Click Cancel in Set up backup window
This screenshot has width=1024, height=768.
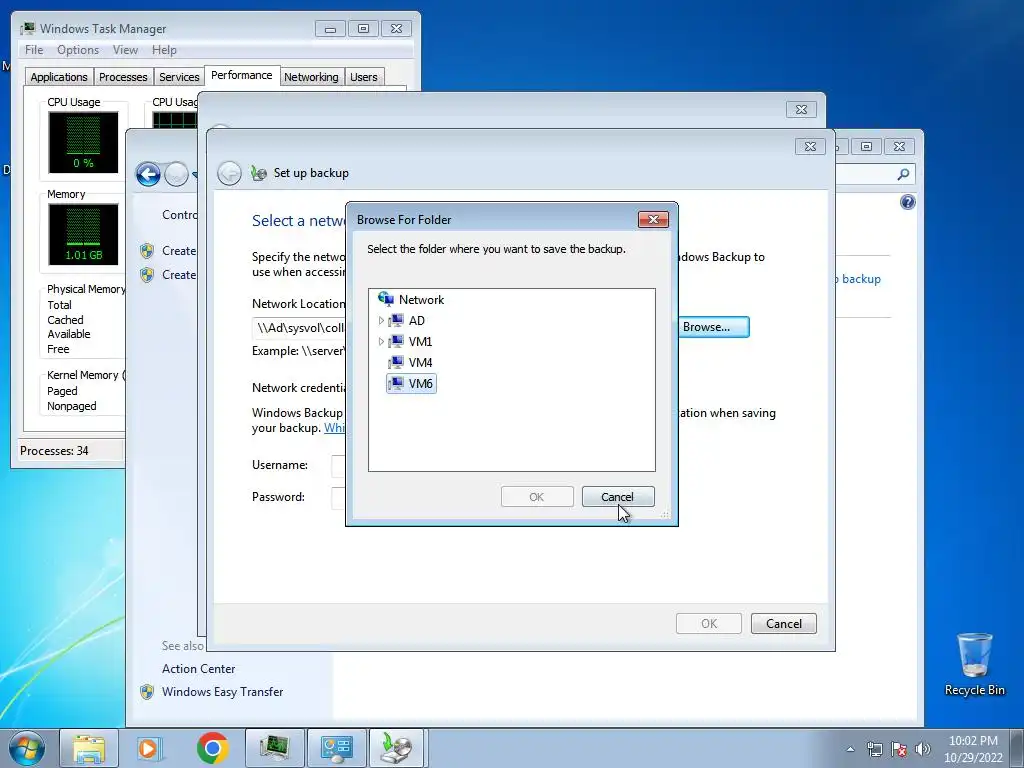pyautogui.click(x=784, y=624)
